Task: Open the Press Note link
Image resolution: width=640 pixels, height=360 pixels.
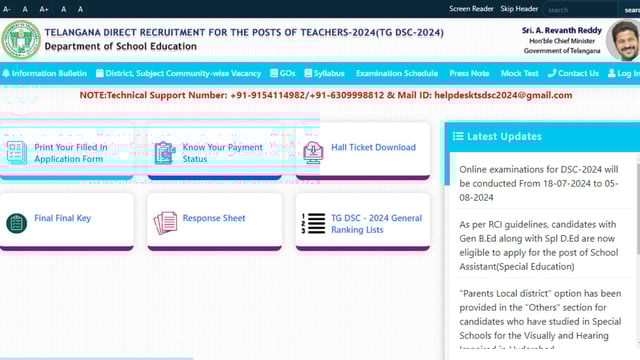Action: tap(469, 73)
